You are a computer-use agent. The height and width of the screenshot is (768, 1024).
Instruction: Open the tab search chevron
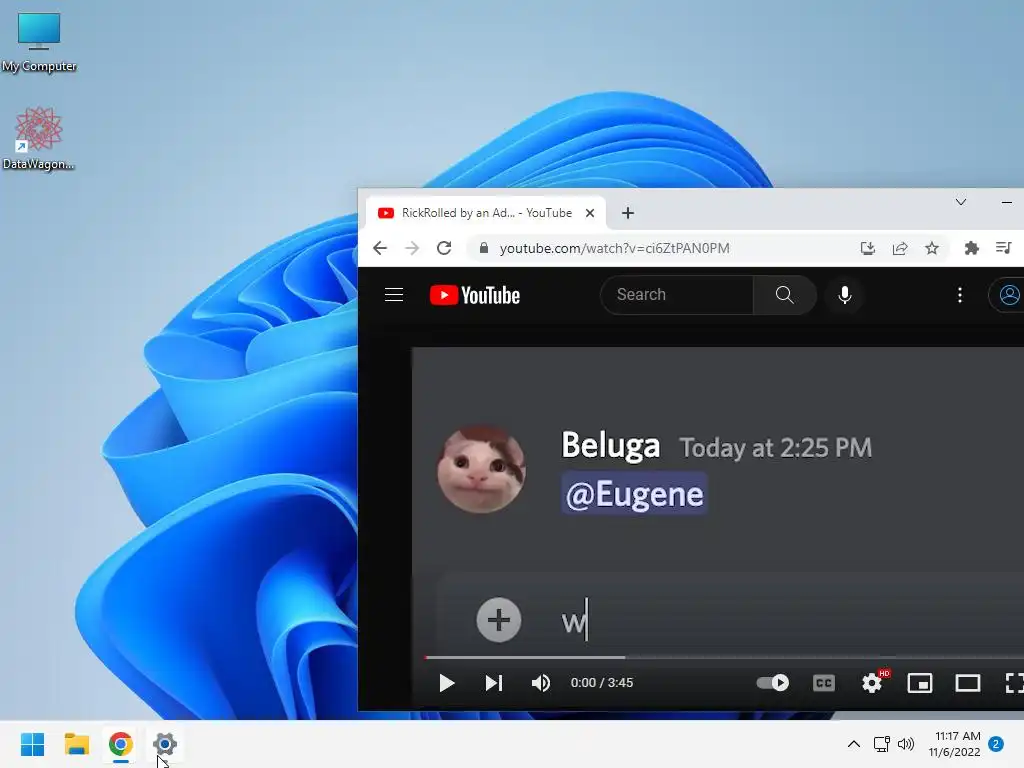[x=961, y=202]
